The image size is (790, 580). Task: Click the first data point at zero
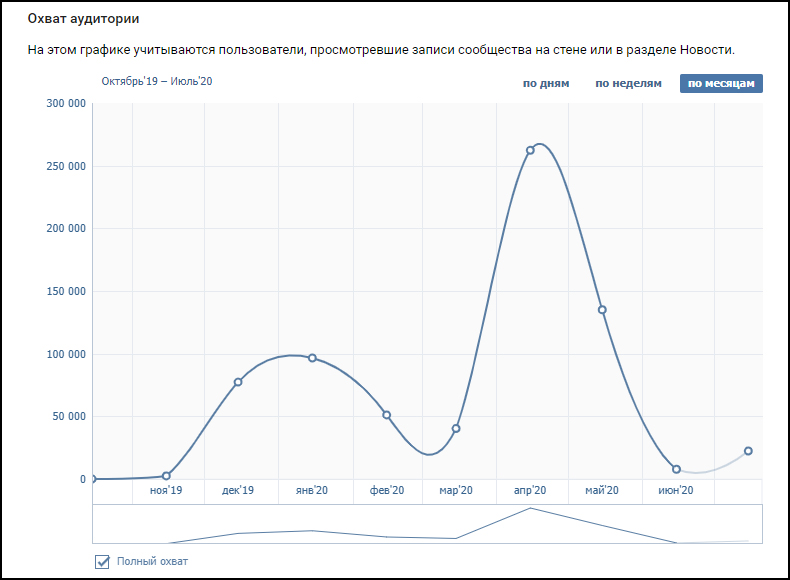point(93,479)
